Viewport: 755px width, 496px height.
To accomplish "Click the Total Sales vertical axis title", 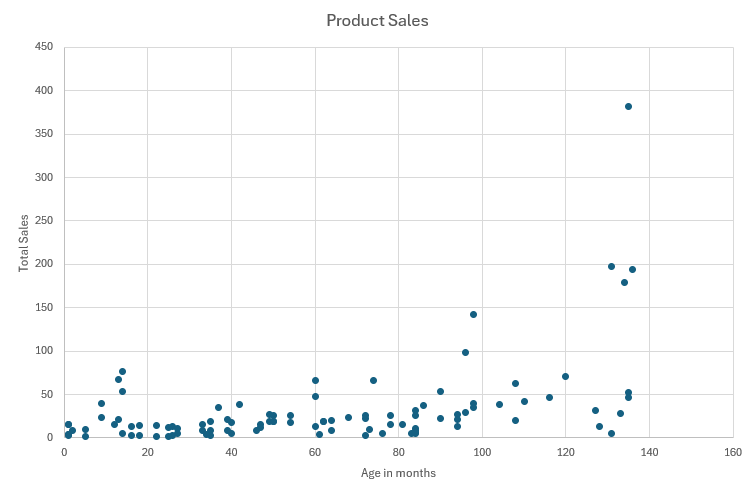I will pos(24,241).
